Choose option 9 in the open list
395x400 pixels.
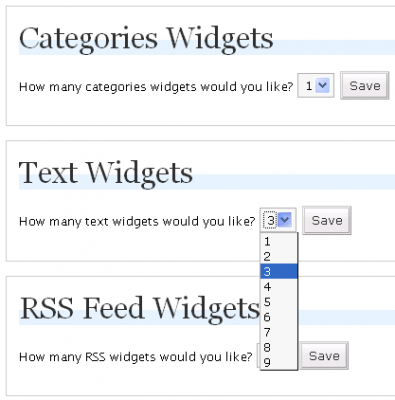[279, 362]
